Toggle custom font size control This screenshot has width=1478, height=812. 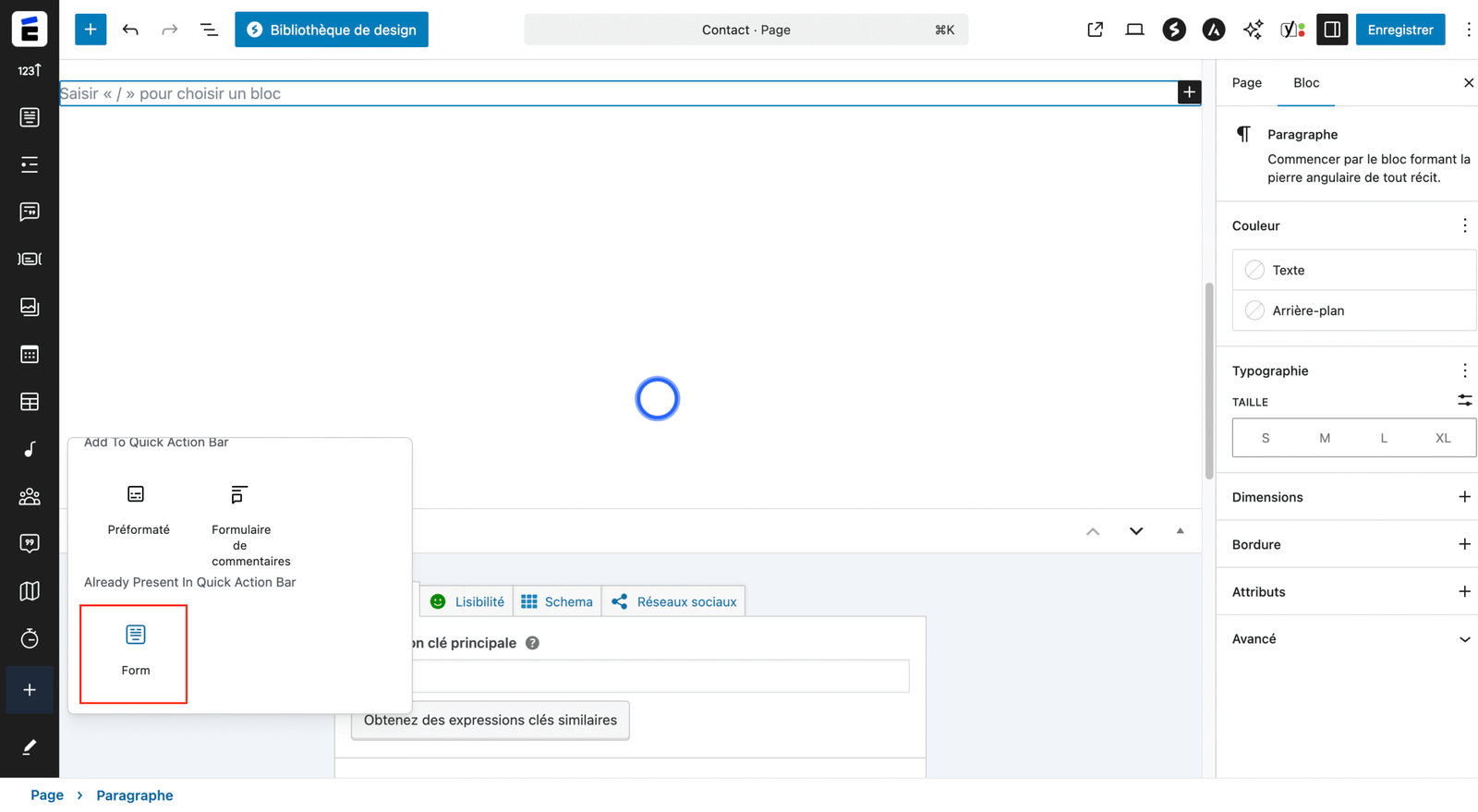(1464, 401)
